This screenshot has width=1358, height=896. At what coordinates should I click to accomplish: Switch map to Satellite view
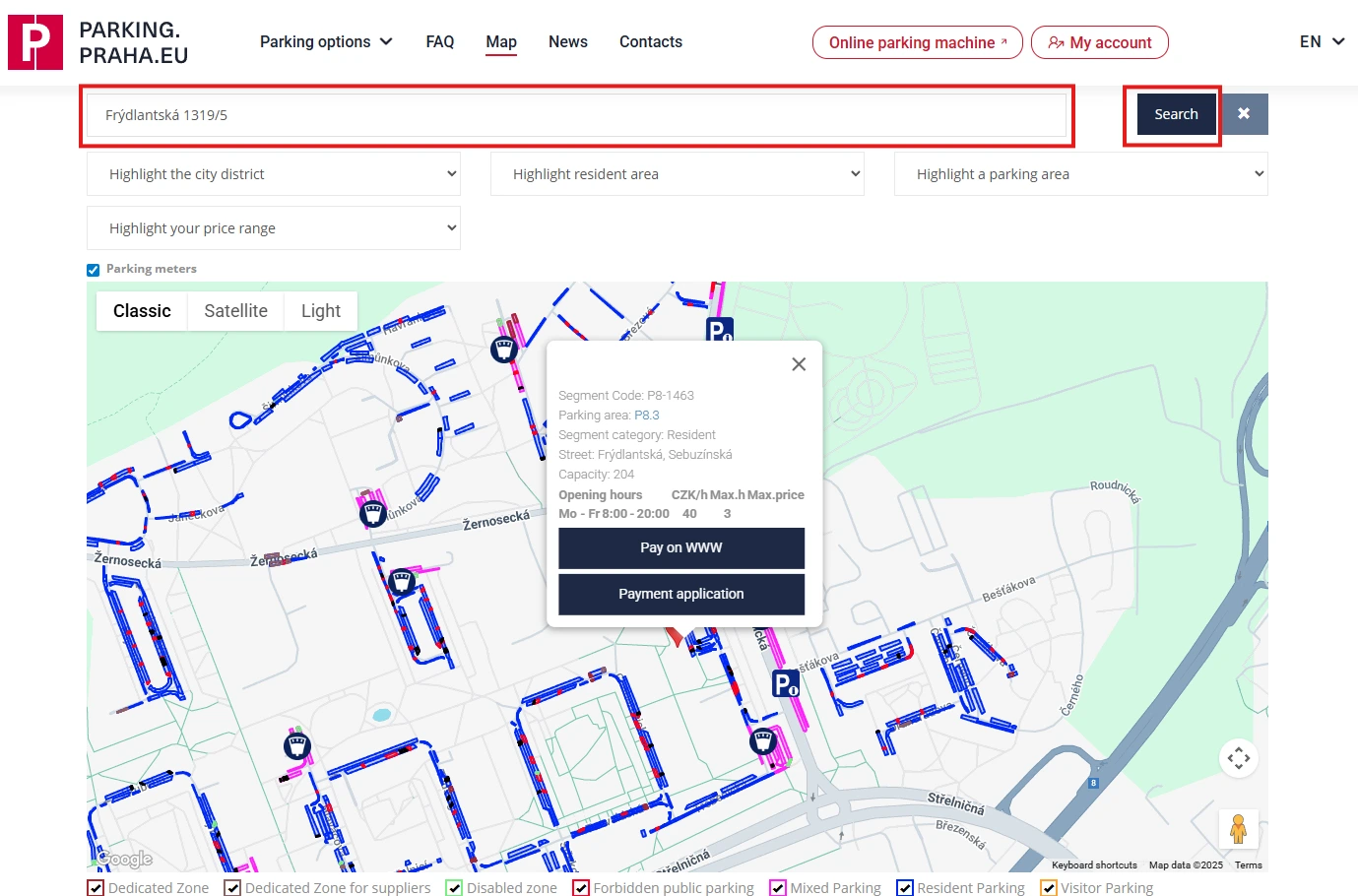pos(236,311)
